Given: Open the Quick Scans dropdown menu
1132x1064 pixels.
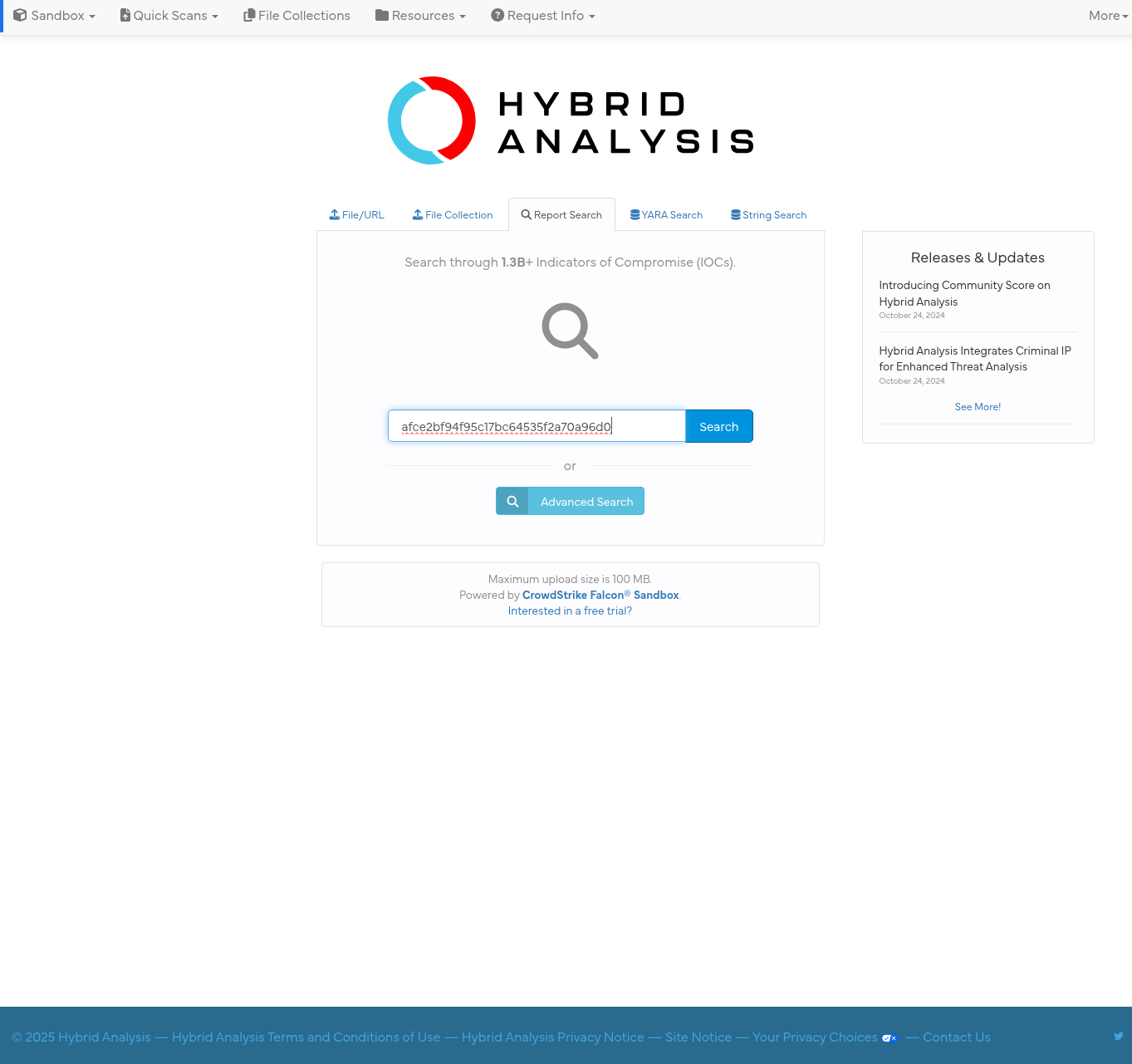Looking at the screenshot, I should point(169,16).
